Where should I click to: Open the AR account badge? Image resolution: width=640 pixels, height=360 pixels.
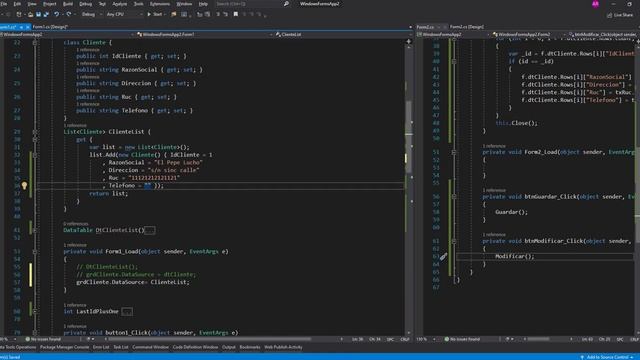pyautogui.click(x=596, y=4)
